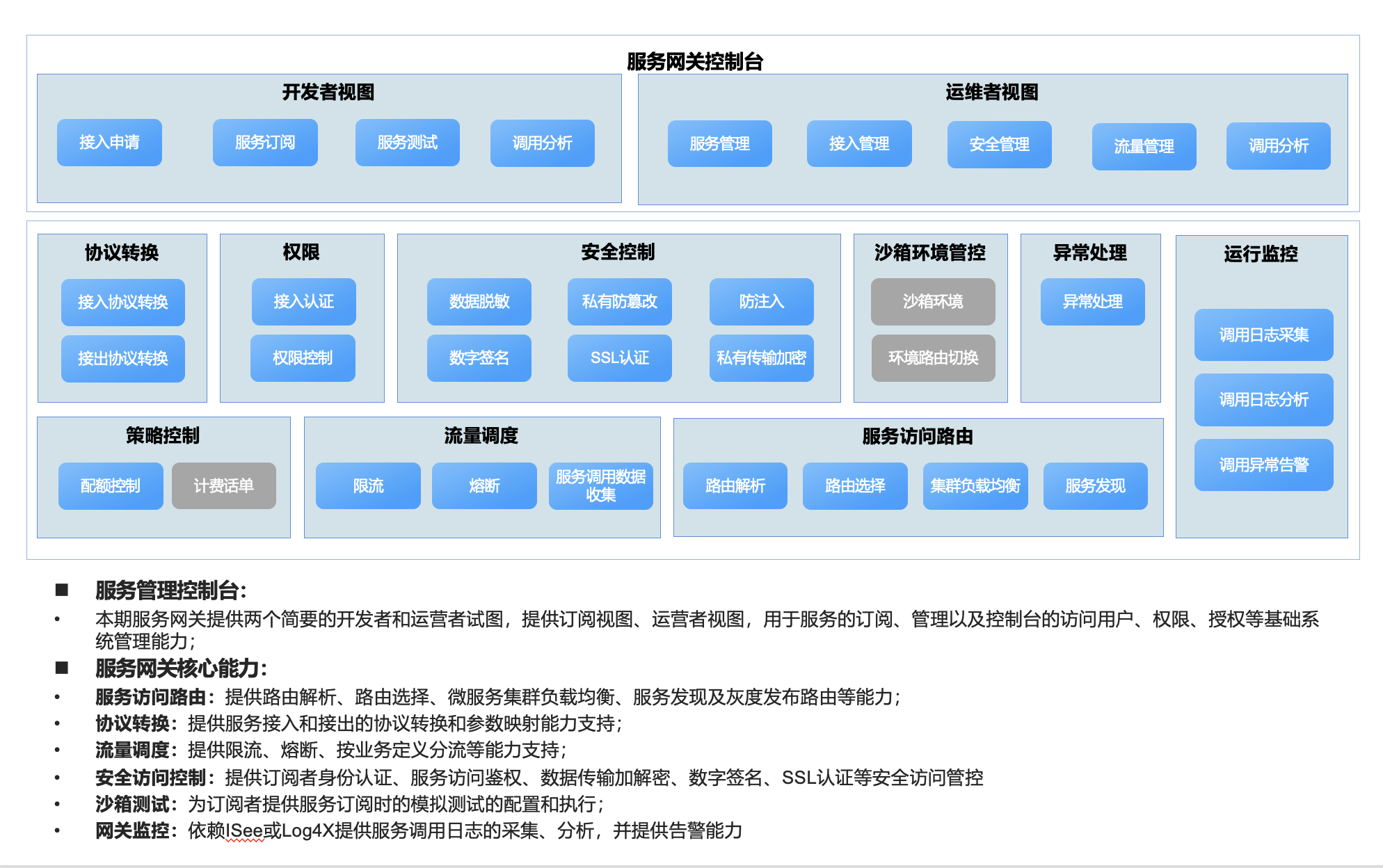The image size is (1383, 868).
Task: Click the 策略控制 panel heading
Action: [163, 435]
